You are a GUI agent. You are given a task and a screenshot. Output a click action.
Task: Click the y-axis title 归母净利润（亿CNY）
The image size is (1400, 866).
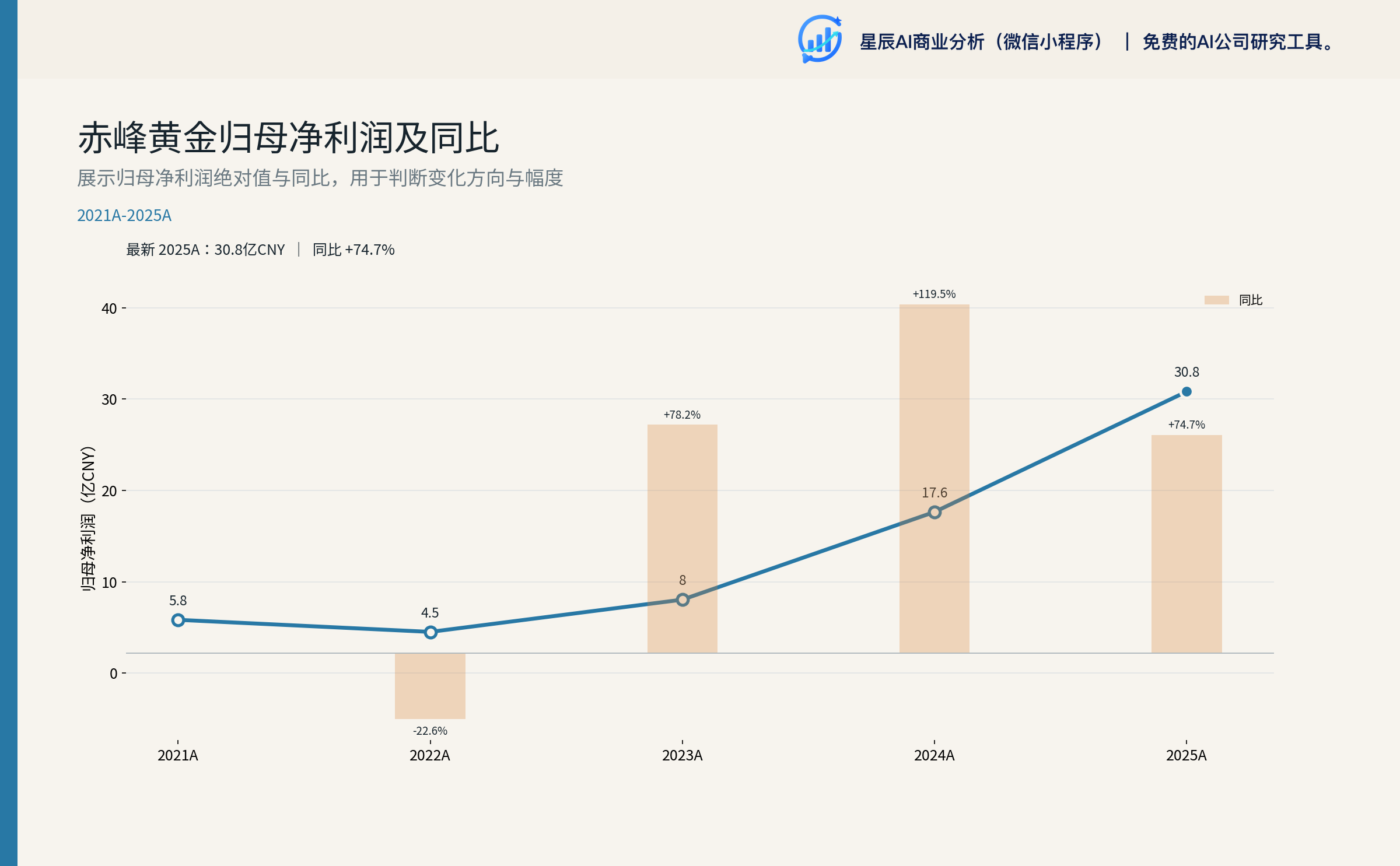click(x=87, y=519)
